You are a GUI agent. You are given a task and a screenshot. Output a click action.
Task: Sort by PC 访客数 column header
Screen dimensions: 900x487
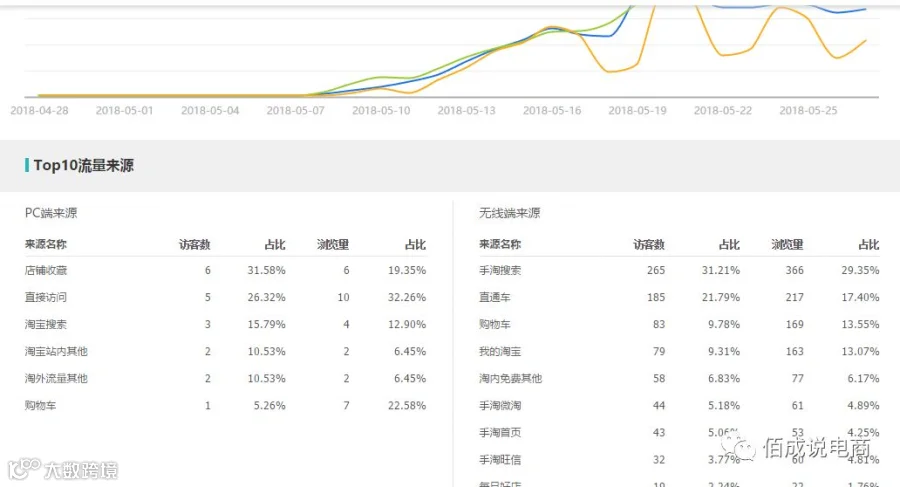195,244
